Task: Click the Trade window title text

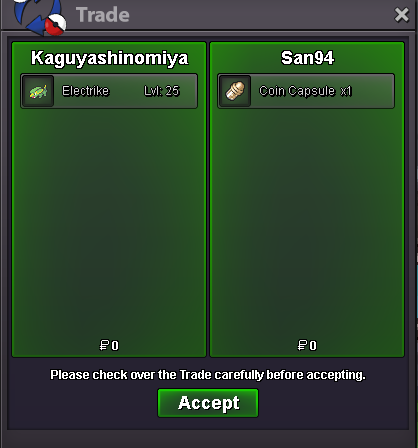Action: pyautogui.click(x=103, y=15)
